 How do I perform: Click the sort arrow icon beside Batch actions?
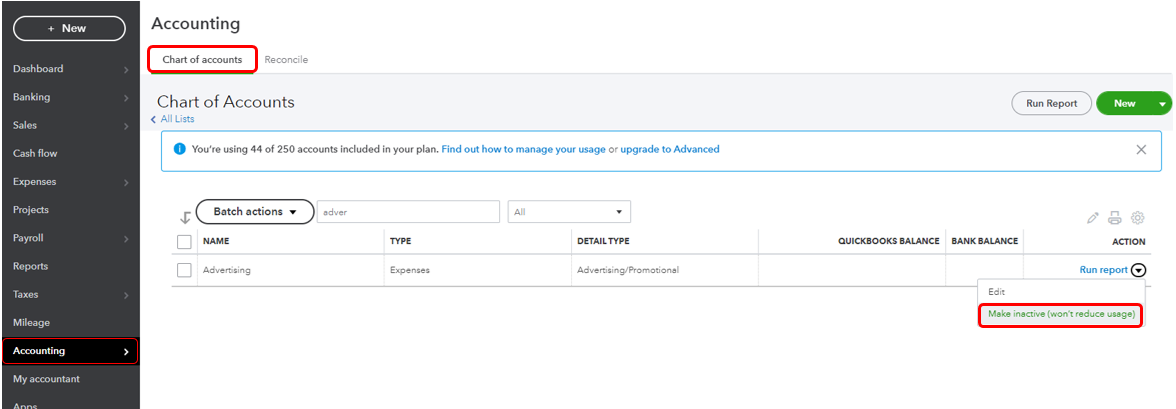pyautogui.click(x=185, y=218)
